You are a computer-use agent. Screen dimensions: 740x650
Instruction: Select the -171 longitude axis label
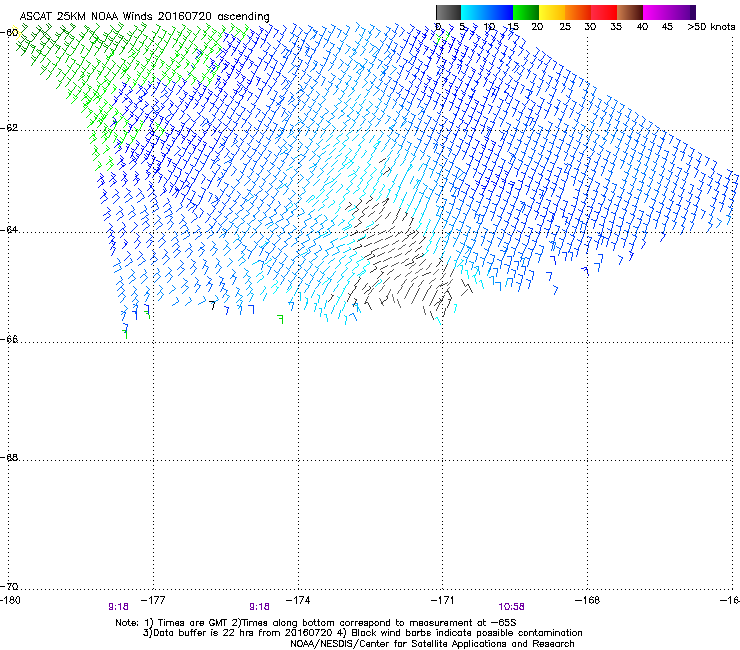(x=443, y=600)
